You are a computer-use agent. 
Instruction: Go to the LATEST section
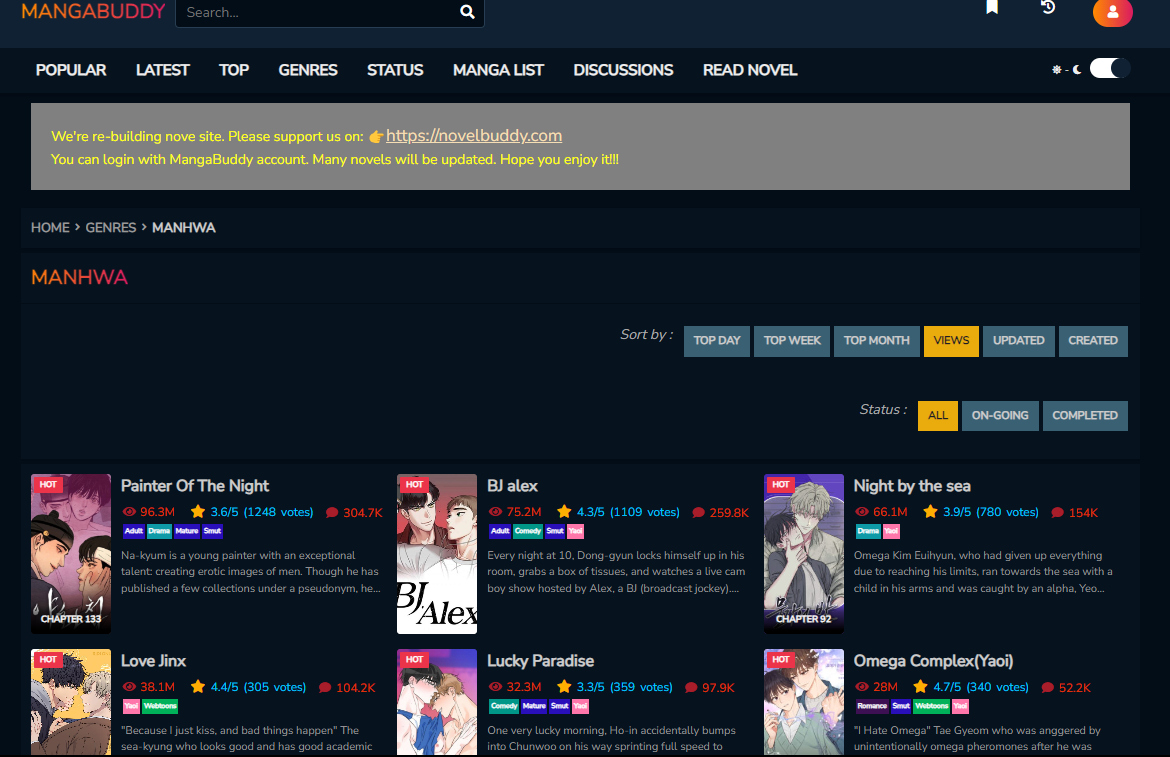[163, 70]
